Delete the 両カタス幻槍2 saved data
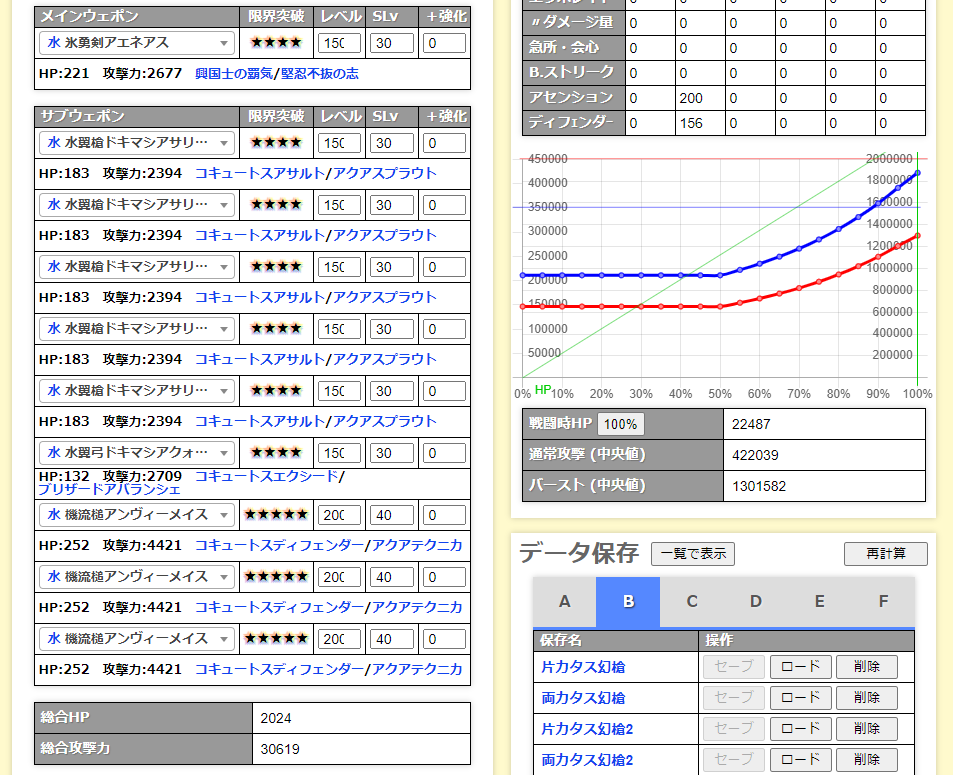 coord(867,760)
